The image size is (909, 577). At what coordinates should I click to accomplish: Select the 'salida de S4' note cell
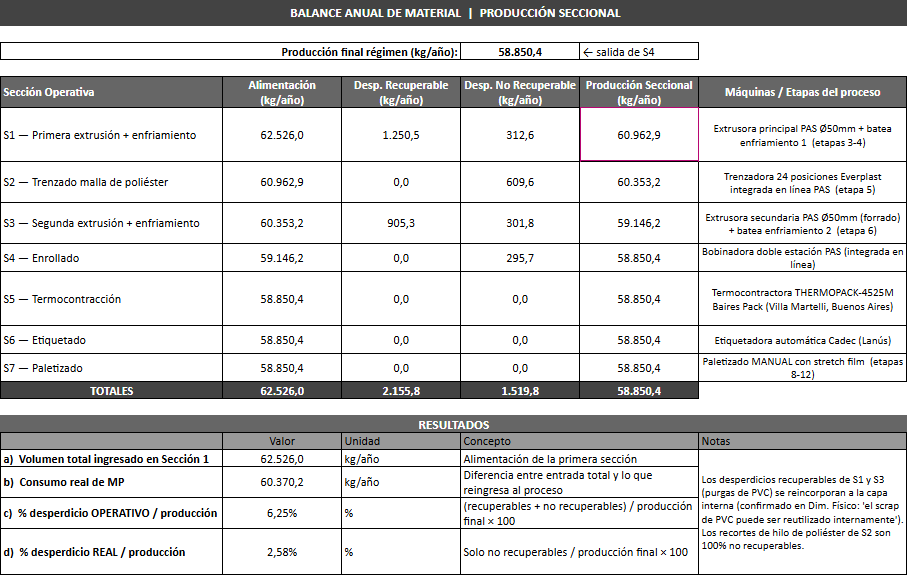(639, 52)
